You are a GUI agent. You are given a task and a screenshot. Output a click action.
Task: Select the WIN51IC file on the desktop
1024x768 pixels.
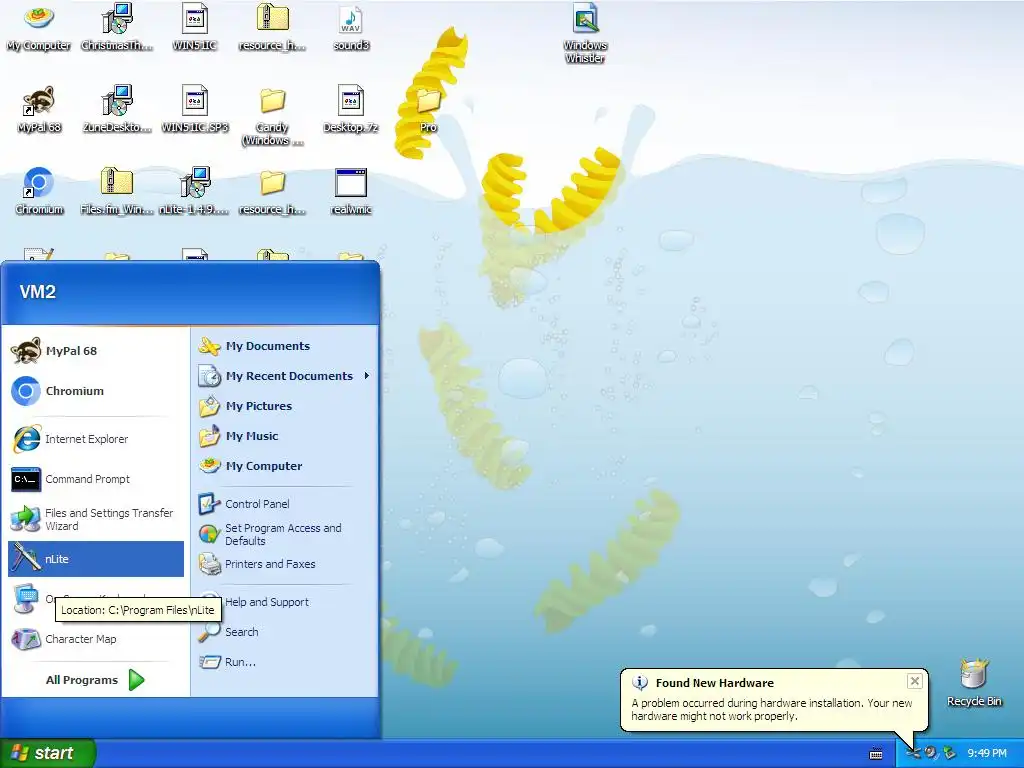[195, 27]
